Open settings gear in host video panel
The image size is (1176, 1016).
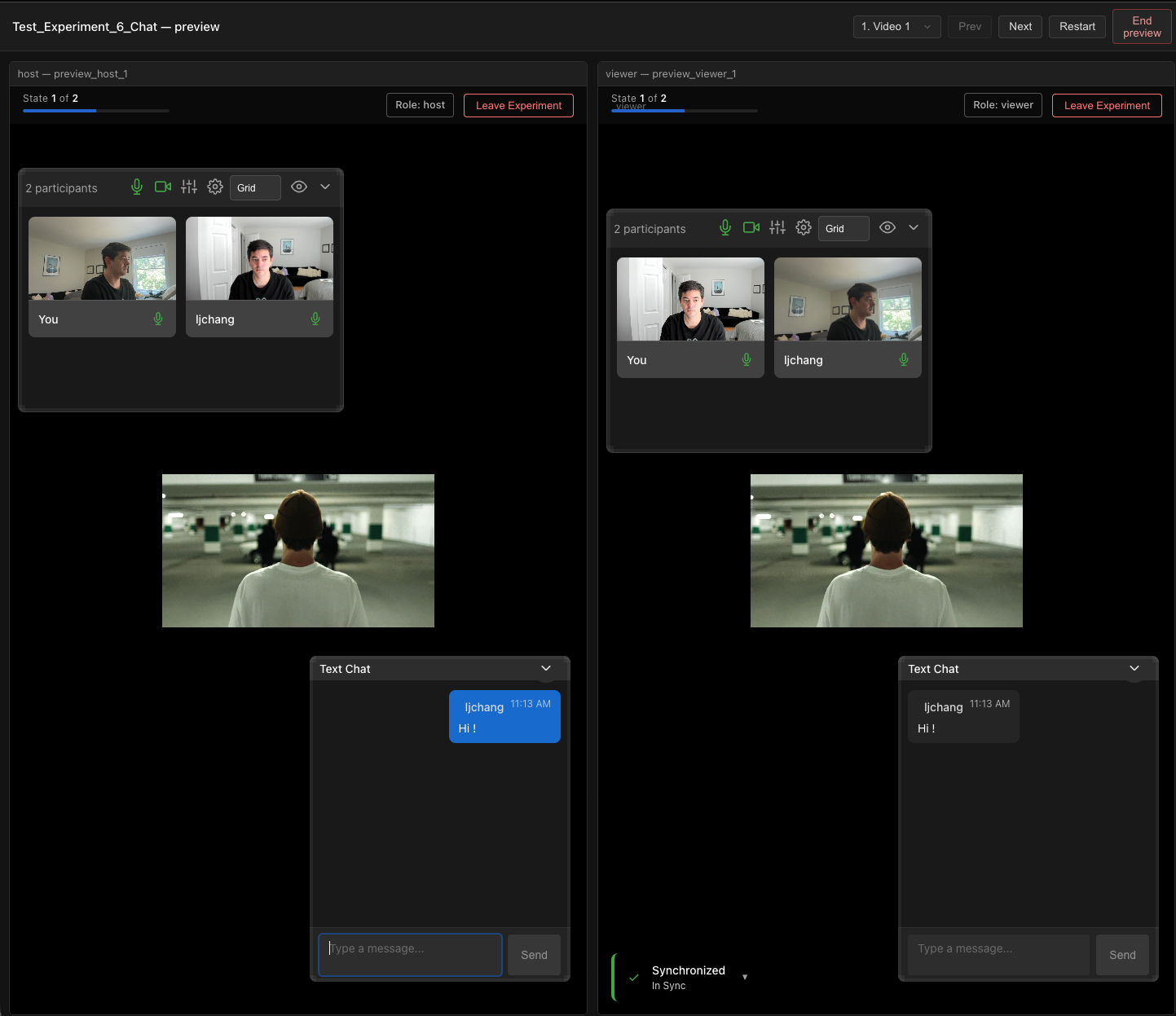click(215, 187)
